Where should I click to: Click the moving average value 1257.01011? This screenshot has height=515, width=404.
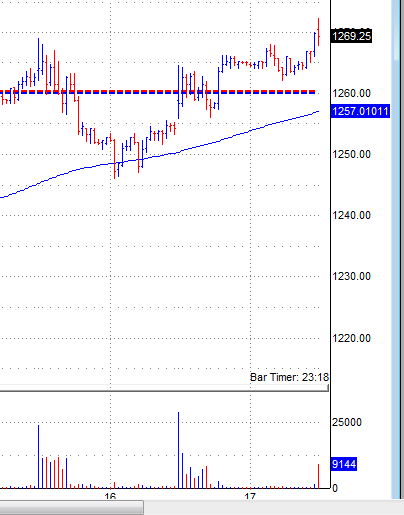click(x=360, y=111)
